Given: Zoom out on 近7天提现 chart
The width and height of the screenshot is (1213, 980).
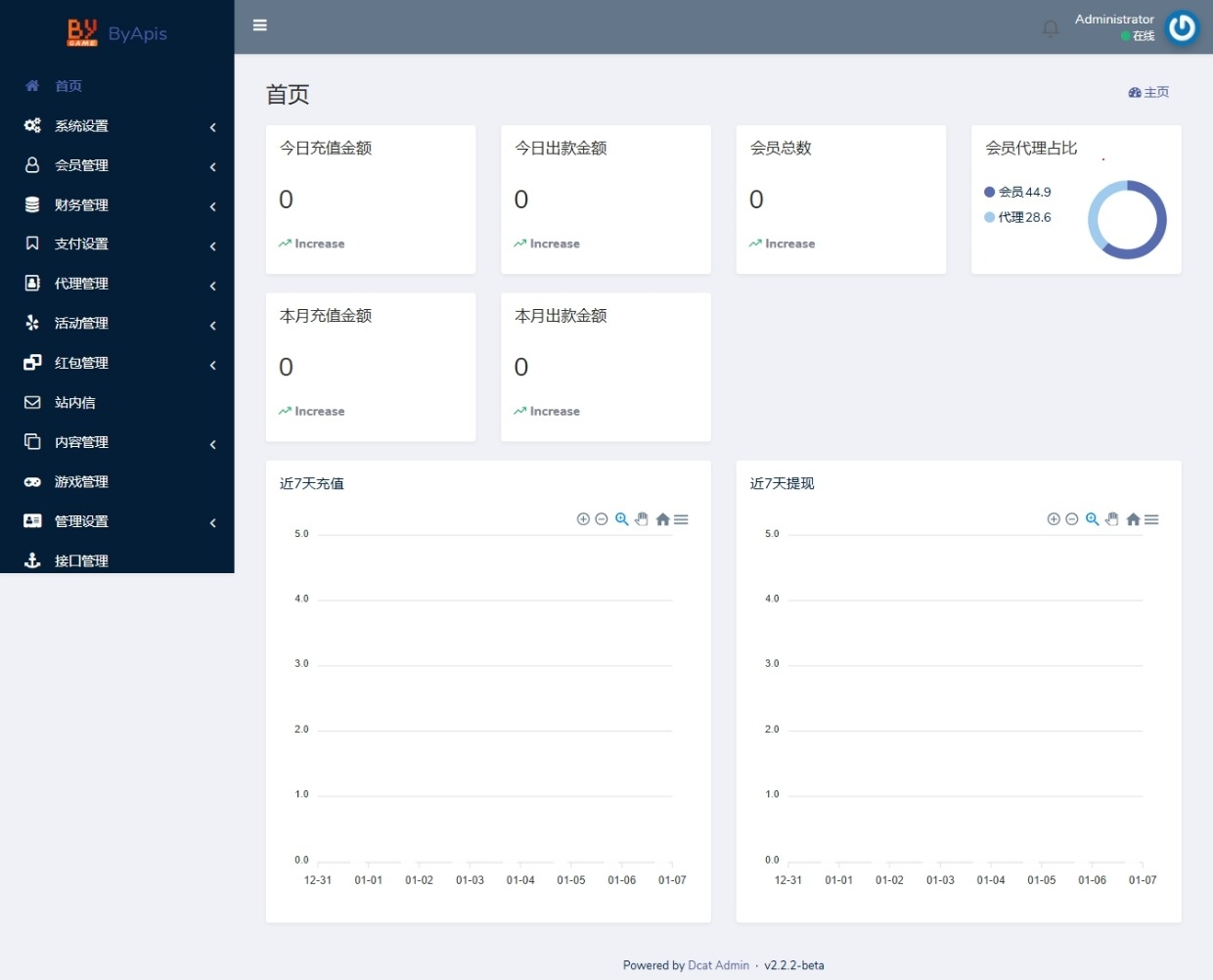Looking at the screenshot, I should 1072,519.
